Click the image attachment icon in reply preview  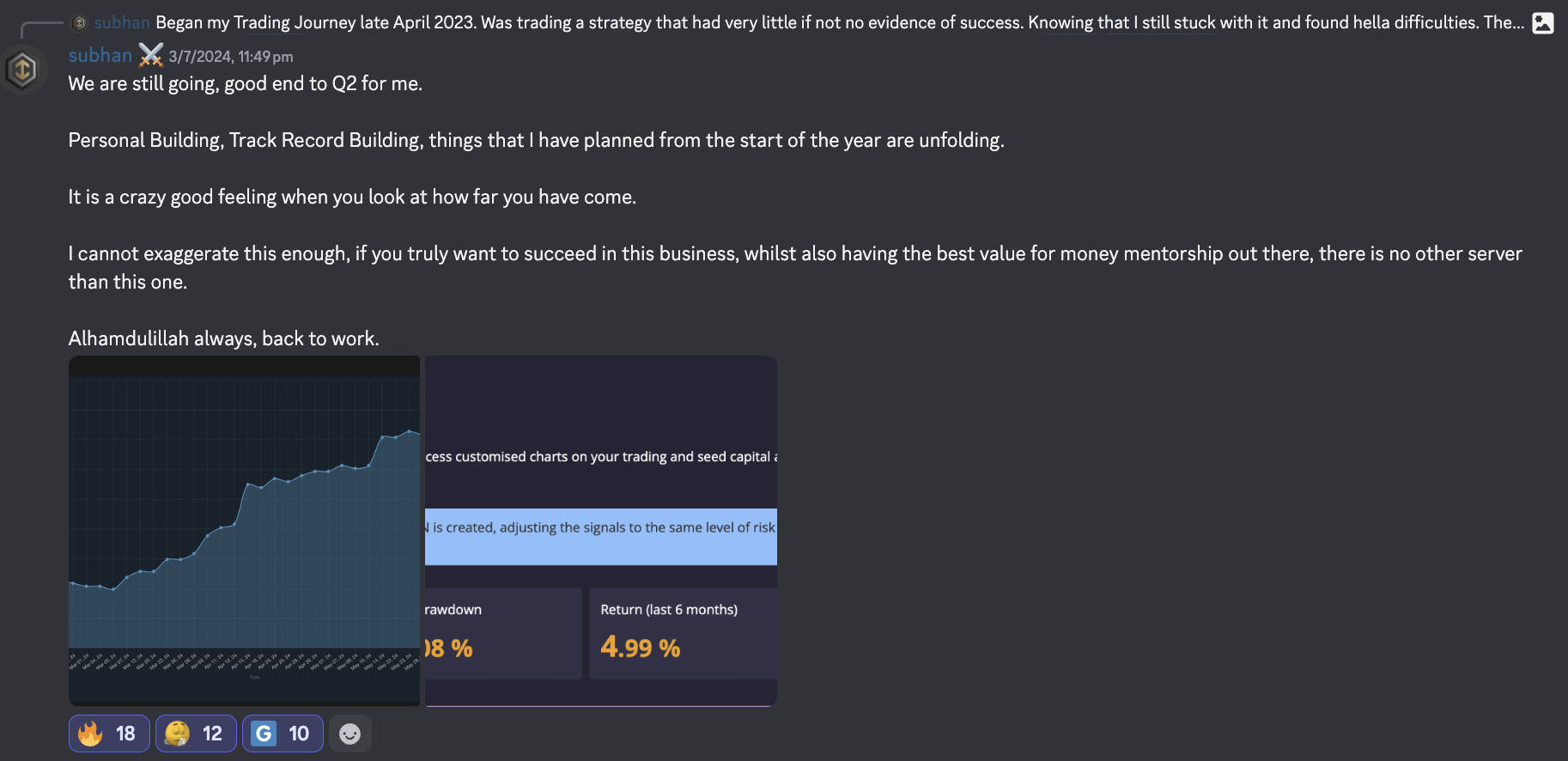tap(1543, 23)
